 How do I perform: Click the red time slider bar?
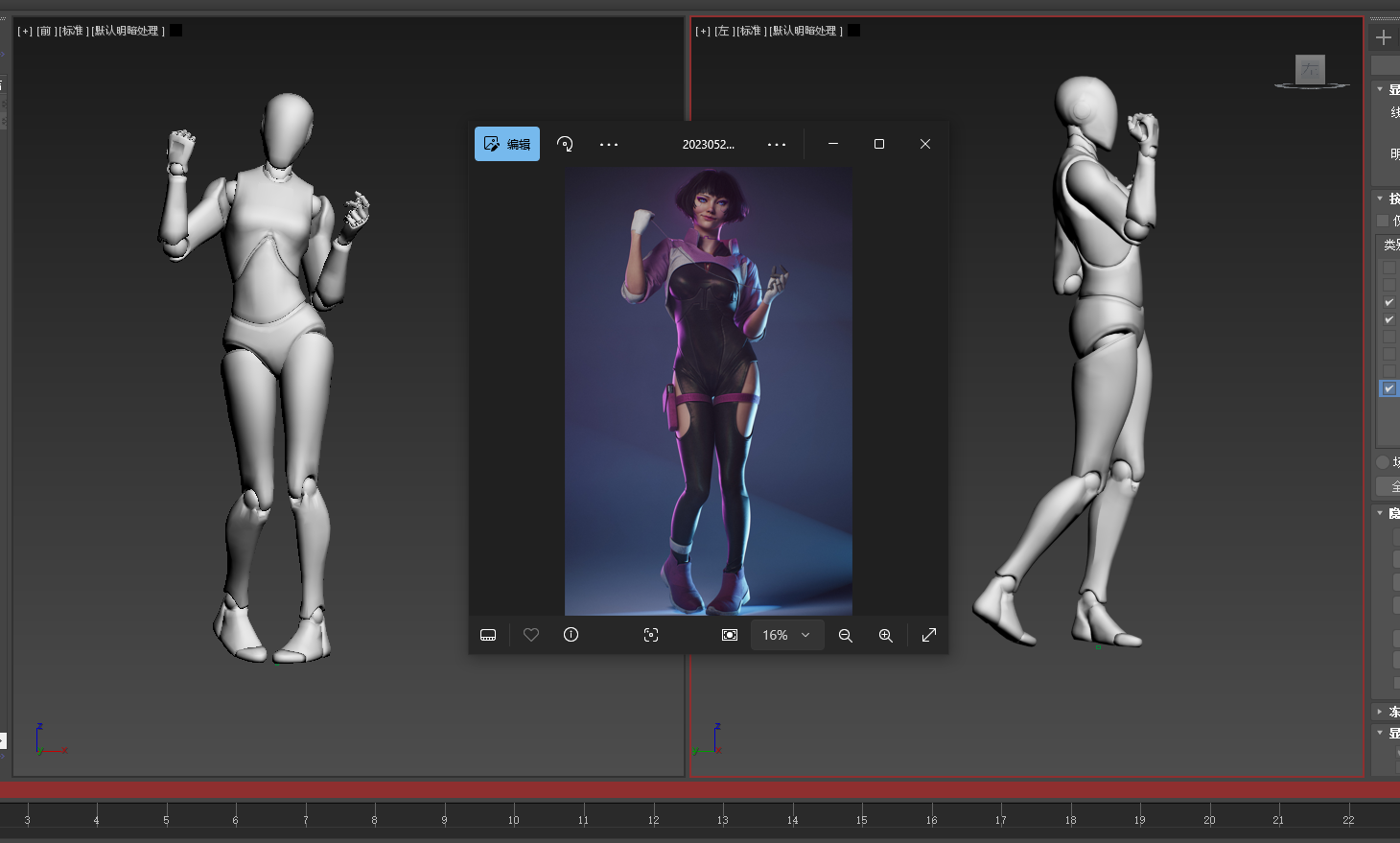click(700, 790)
